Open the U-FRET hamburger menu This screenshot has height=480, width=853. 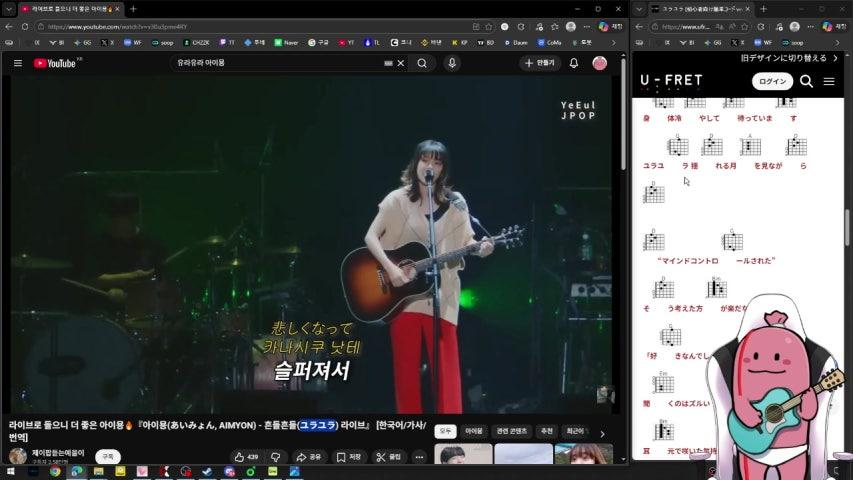[x=829, y=81]
